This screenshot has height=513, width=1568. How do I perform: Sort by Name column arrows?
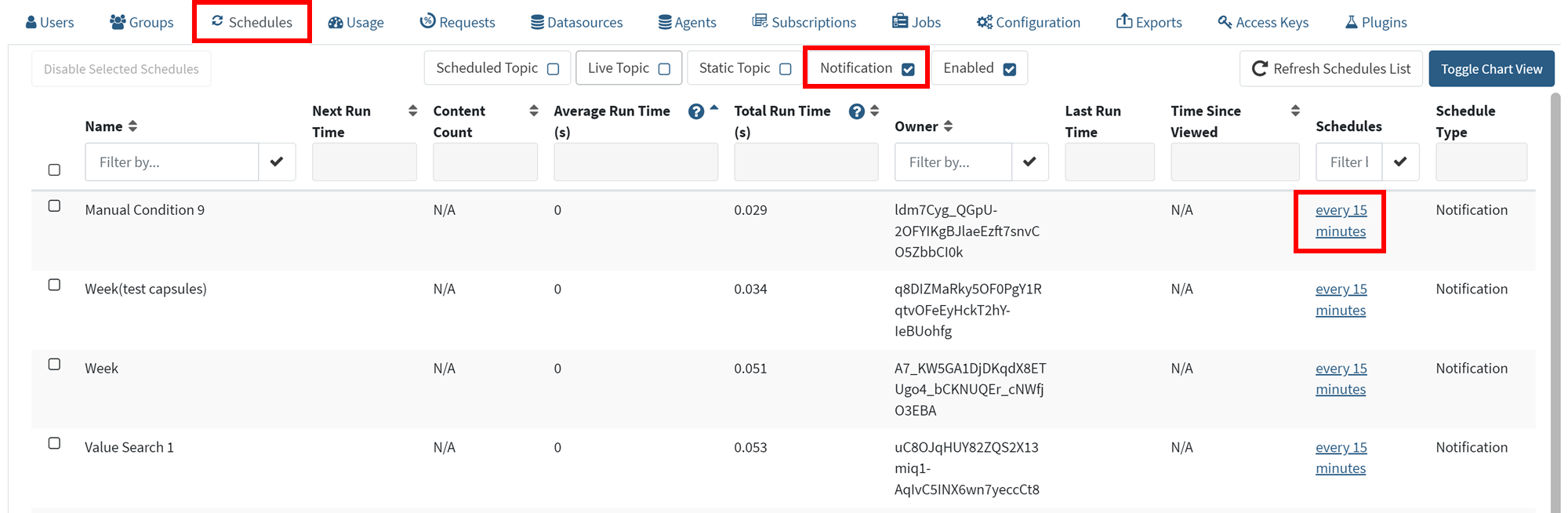coord(132,126)
